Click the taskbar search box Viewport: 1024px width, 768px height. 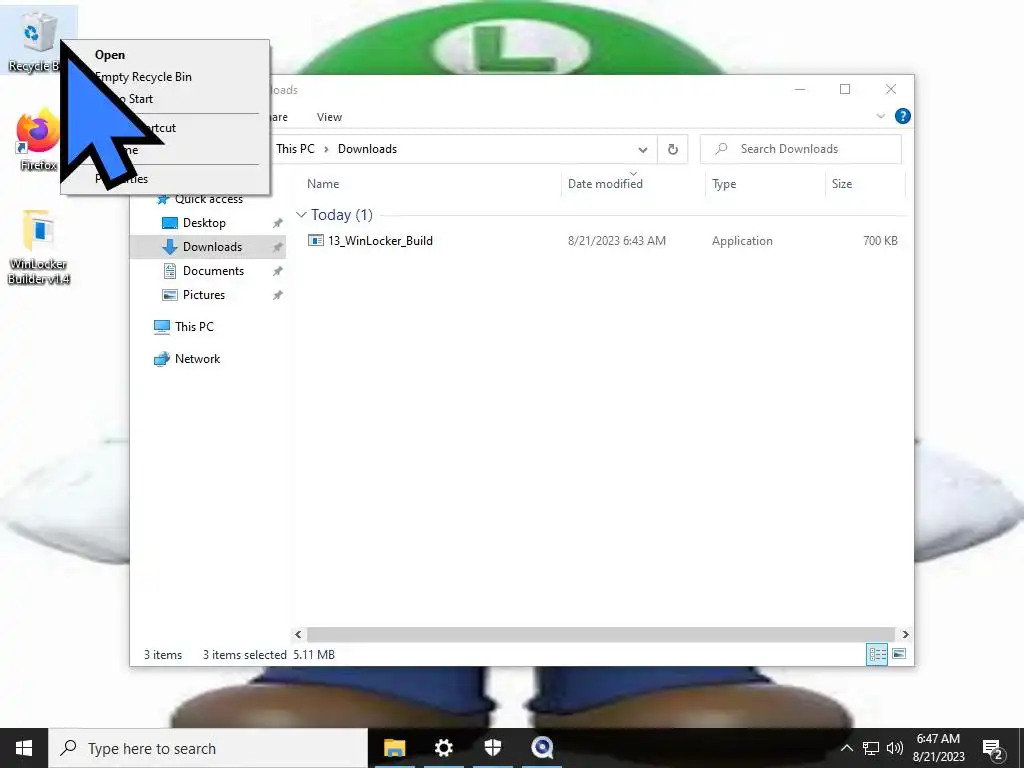click(x=208, y=748)
